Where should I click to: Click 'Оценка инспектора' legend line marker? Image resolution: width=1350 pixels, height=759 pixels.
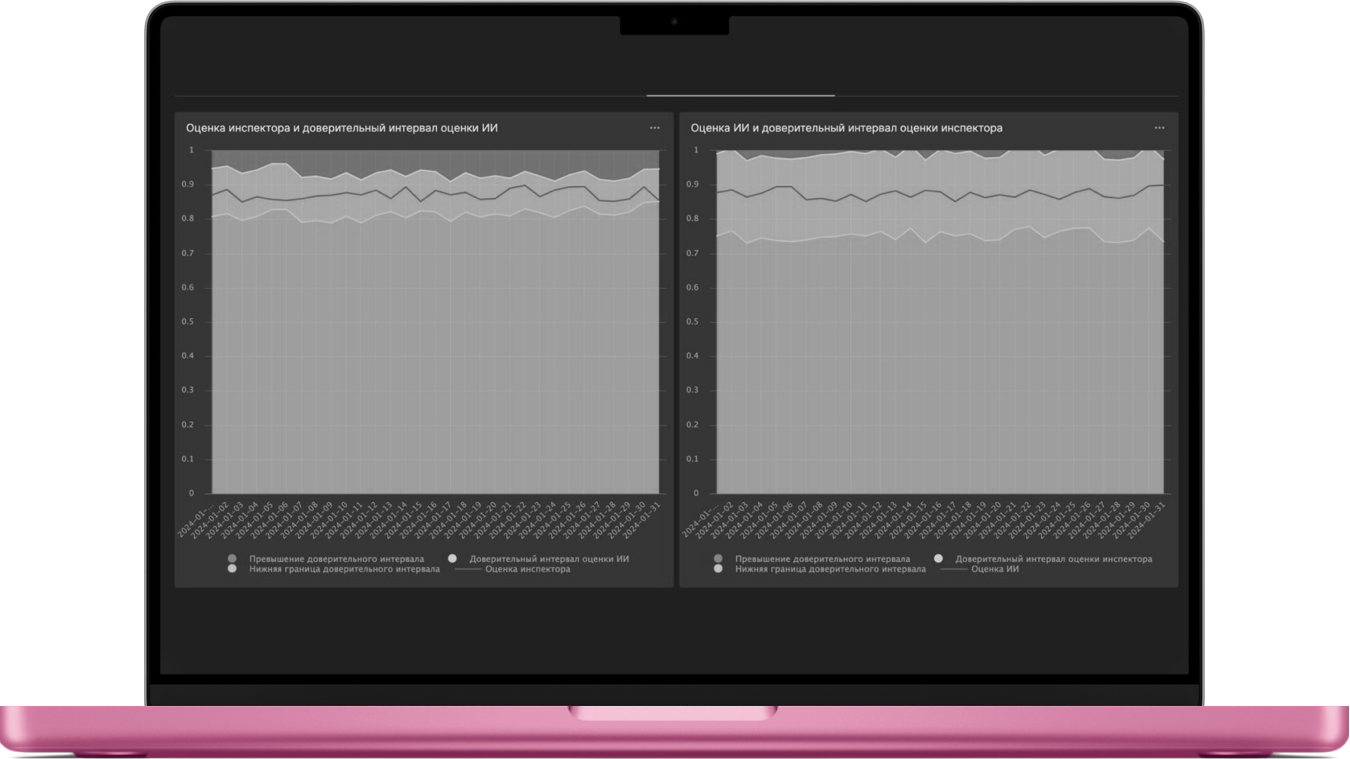click(468, 569)
